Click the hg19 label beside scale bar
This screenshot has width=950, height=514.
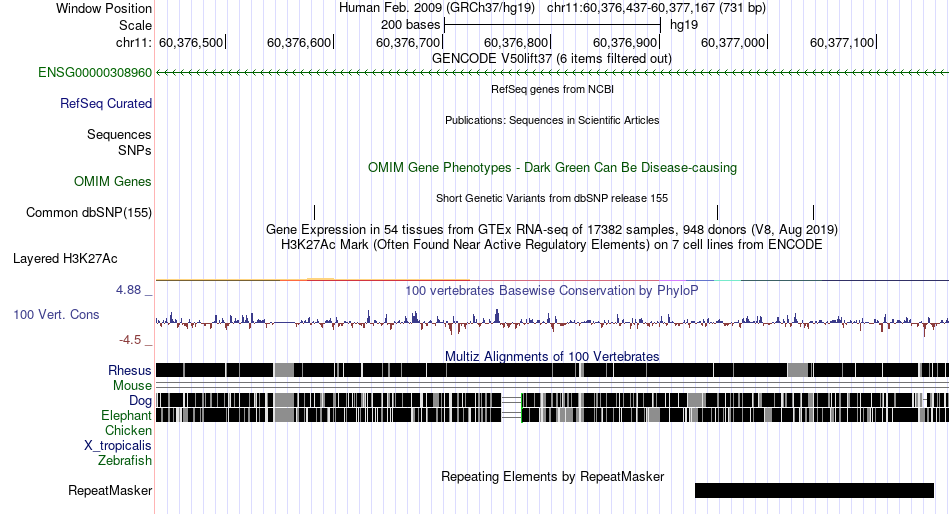683,25
